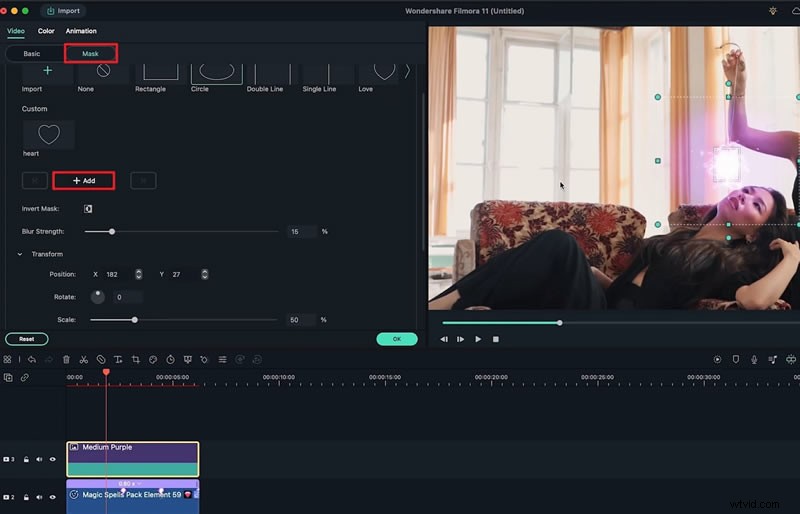Hide track 2 with eye icon
This screenshot has height=514, width=800.
pyautogui.click(x=53, y=497)
